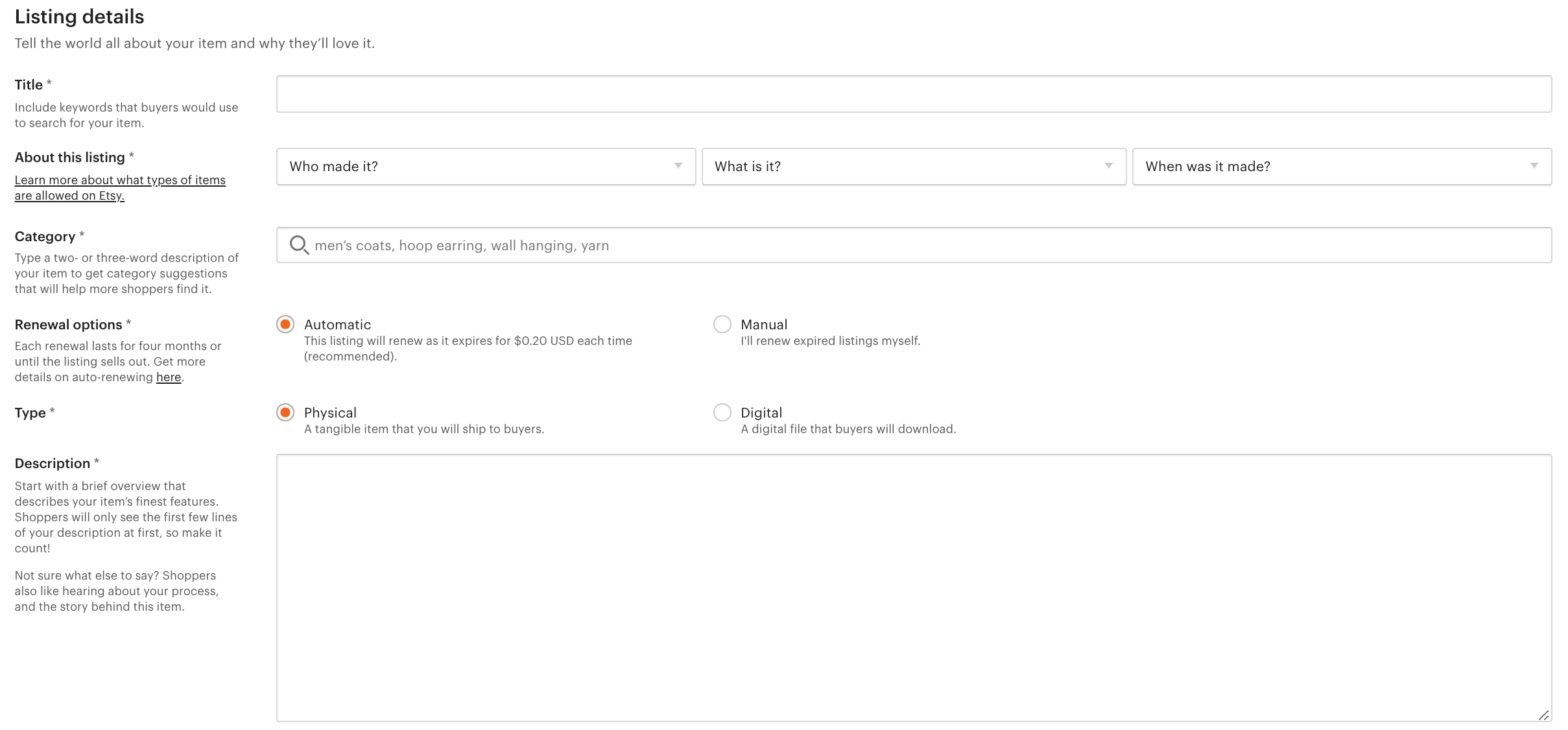1568x730 pixels.
Task: Click the arrow on Who made it dropdown
Action: point(678,166)
